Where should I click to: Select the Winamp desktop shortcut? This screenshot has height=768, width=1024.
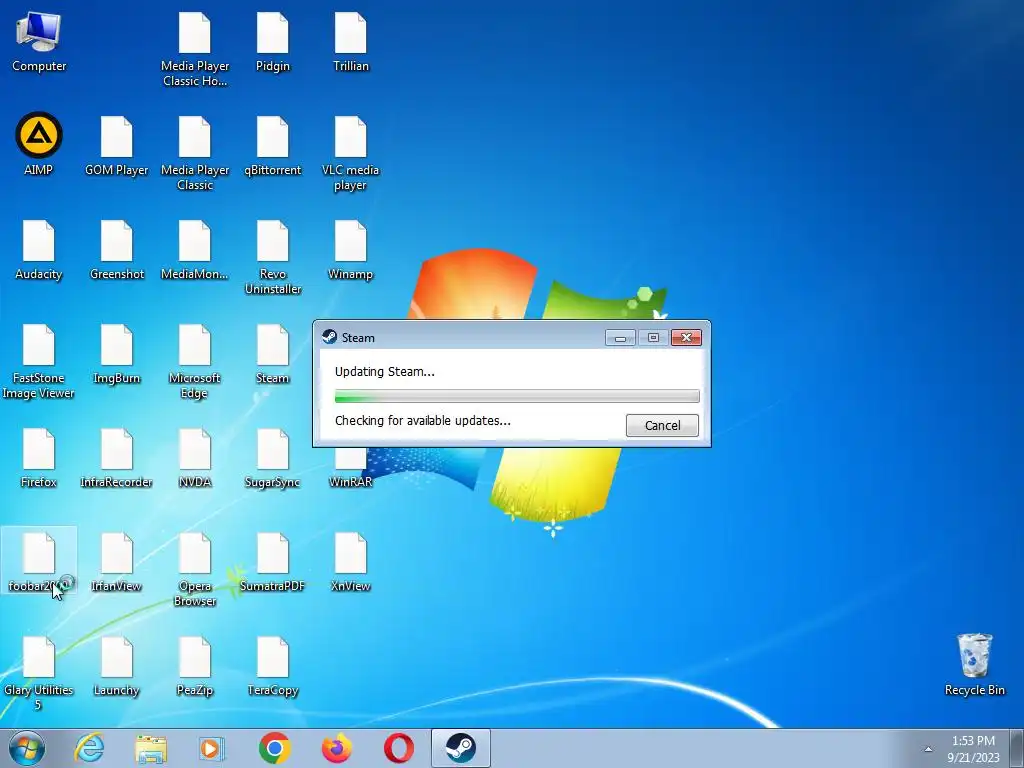pyautogui.click(x=351, y=251)
